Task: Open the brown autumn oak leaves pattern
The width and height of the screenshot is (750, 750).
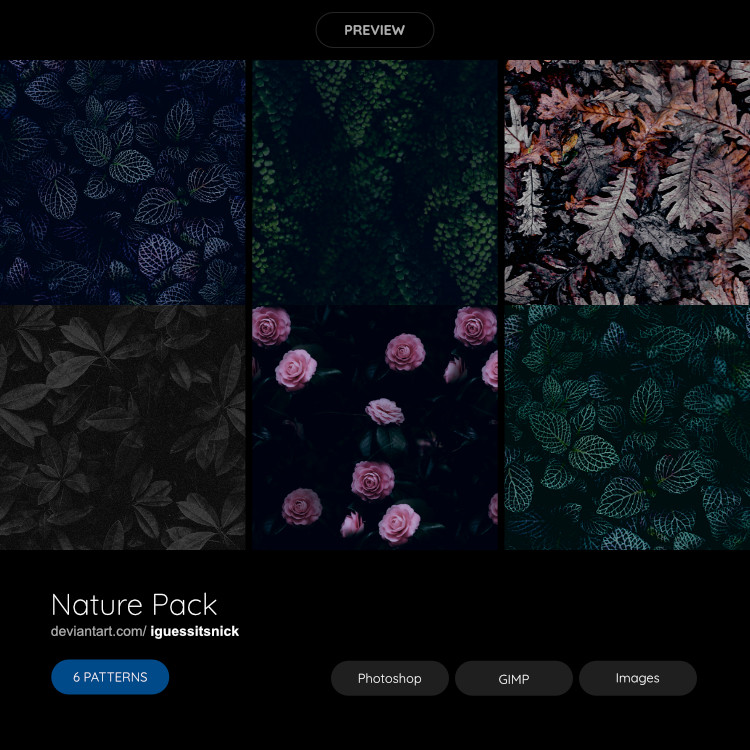Action: (x=627, y=182)
